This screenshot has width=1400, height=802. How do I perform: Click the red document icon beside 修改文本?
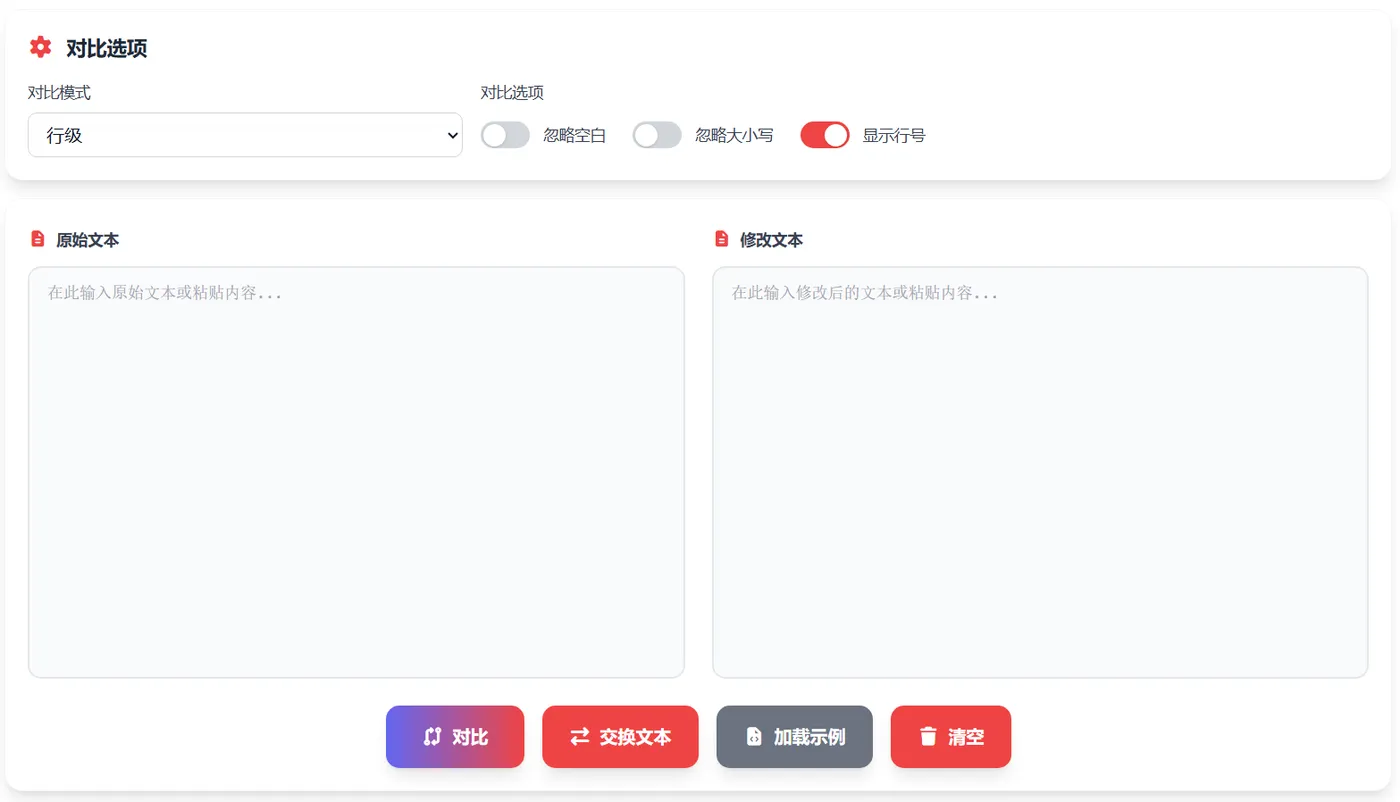tap(720, 238)
